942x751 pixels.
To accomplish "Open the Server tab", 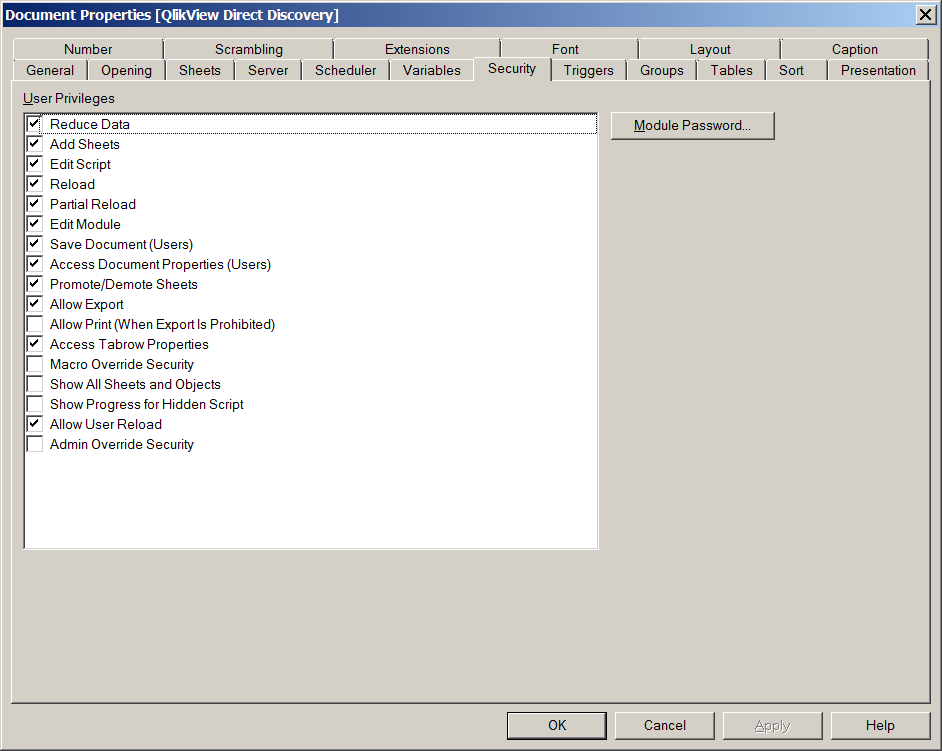I will [x=268, y=70].
